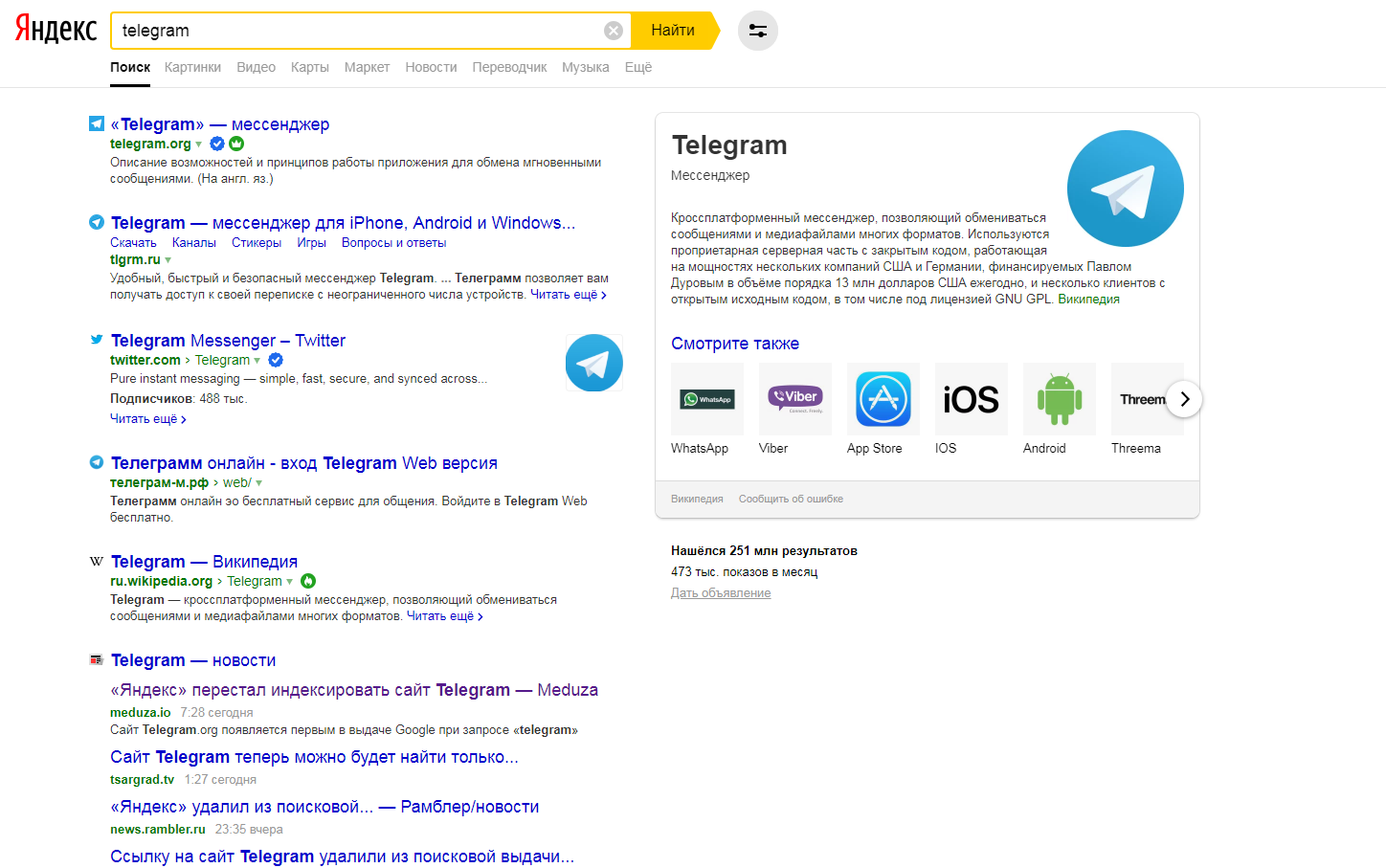Expand the dropdown arrow next to tlgrm.ru
Viewport: 1386px width, 868px height.
tap(168, 260)
